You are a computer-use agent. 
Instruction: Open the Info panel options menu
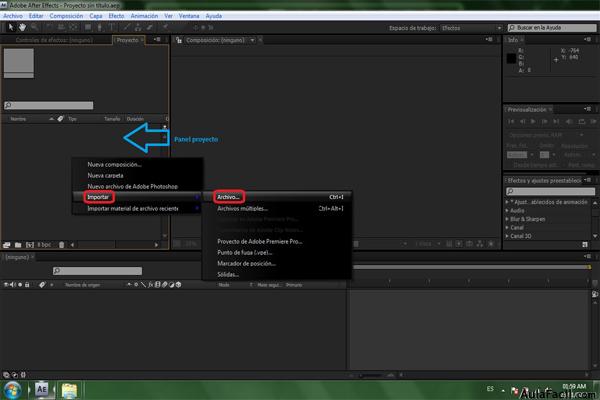[x=587, y=39]
